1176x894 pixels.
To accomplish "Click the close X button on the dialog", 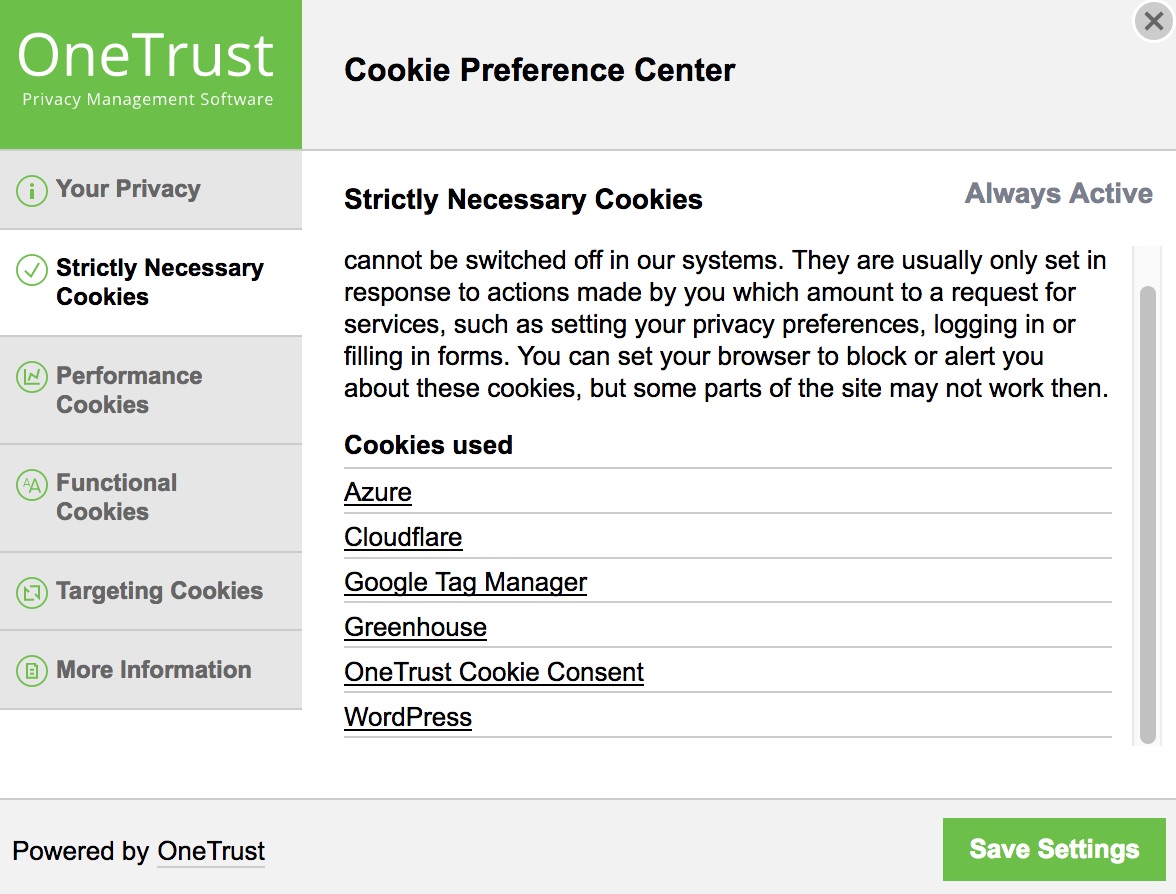I will coord(1152,21).
